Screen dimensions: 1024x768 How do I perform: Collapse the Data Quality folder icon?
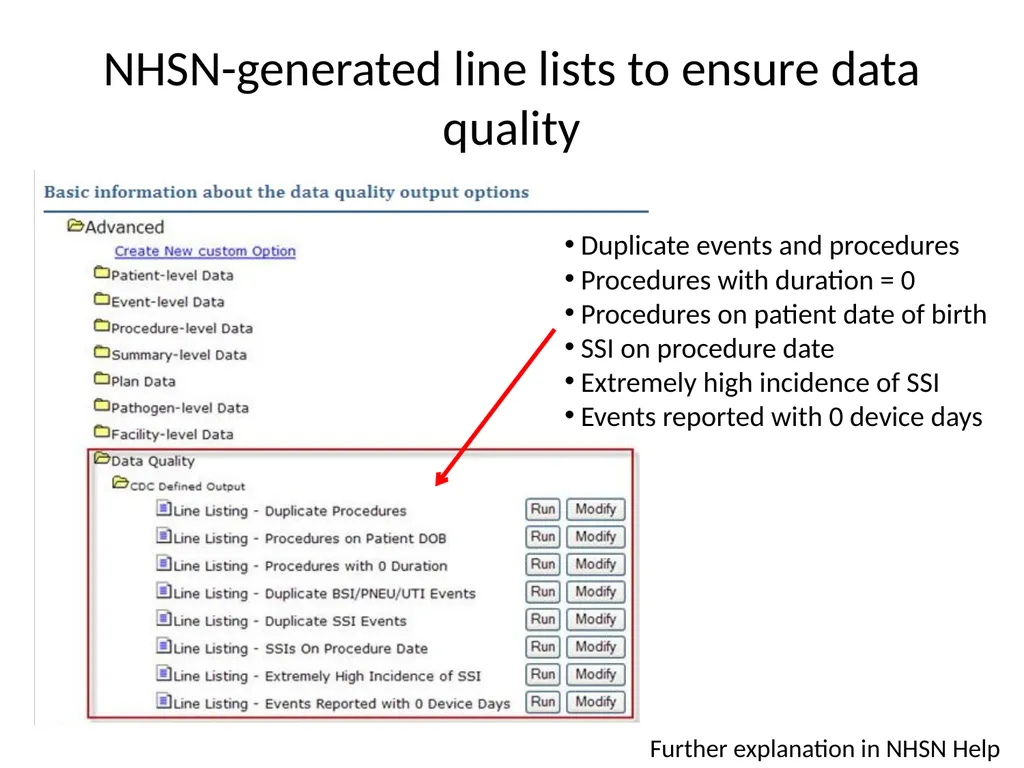102,458
